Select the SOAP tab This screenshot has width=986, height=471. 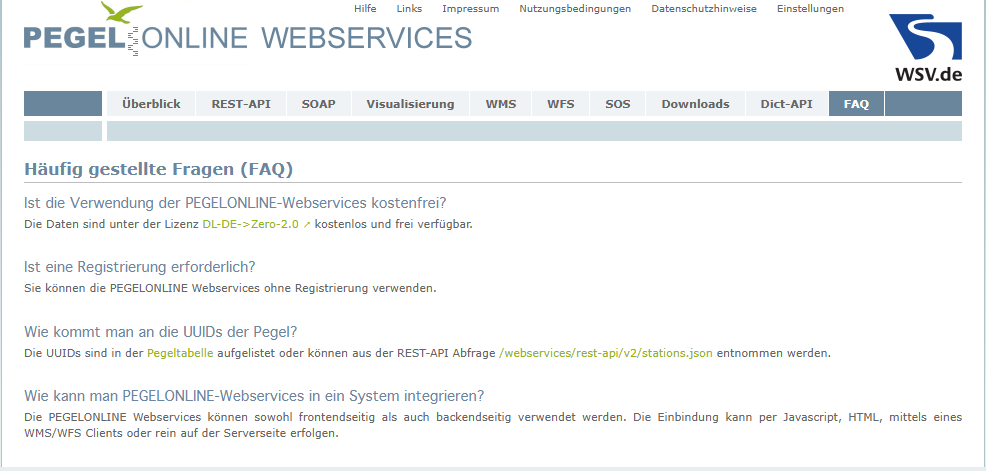pos(318,104)
